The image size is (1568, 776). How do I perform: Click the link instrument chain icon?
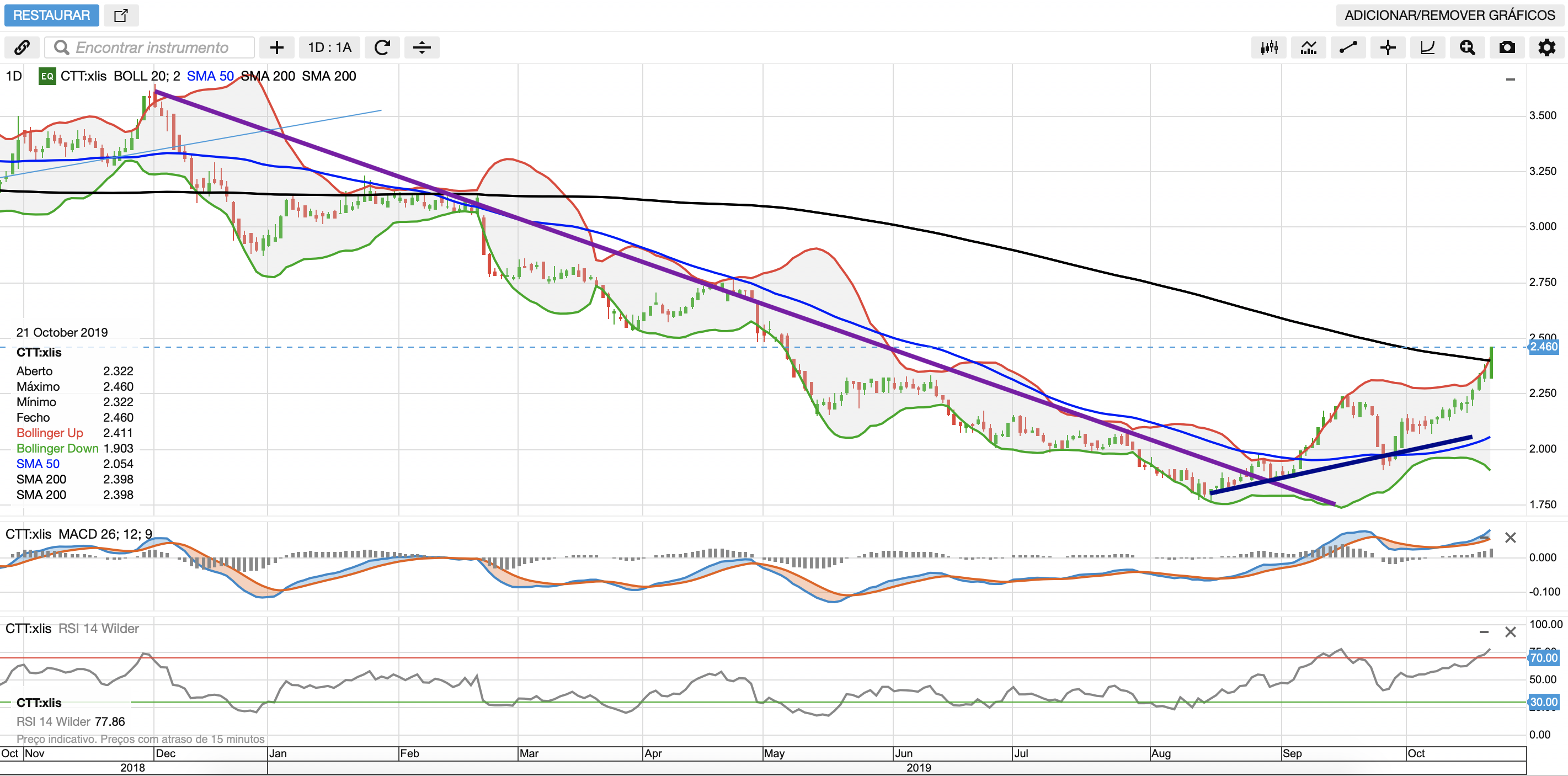coord(22,47)
